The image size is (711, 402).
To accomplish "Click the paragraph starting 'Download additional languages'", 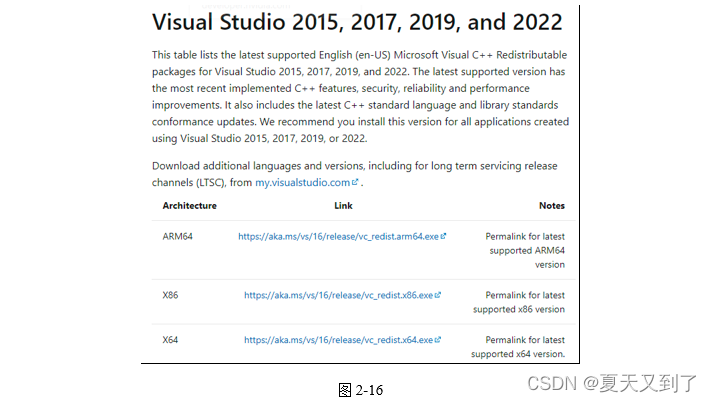I will tap(355, 174).
